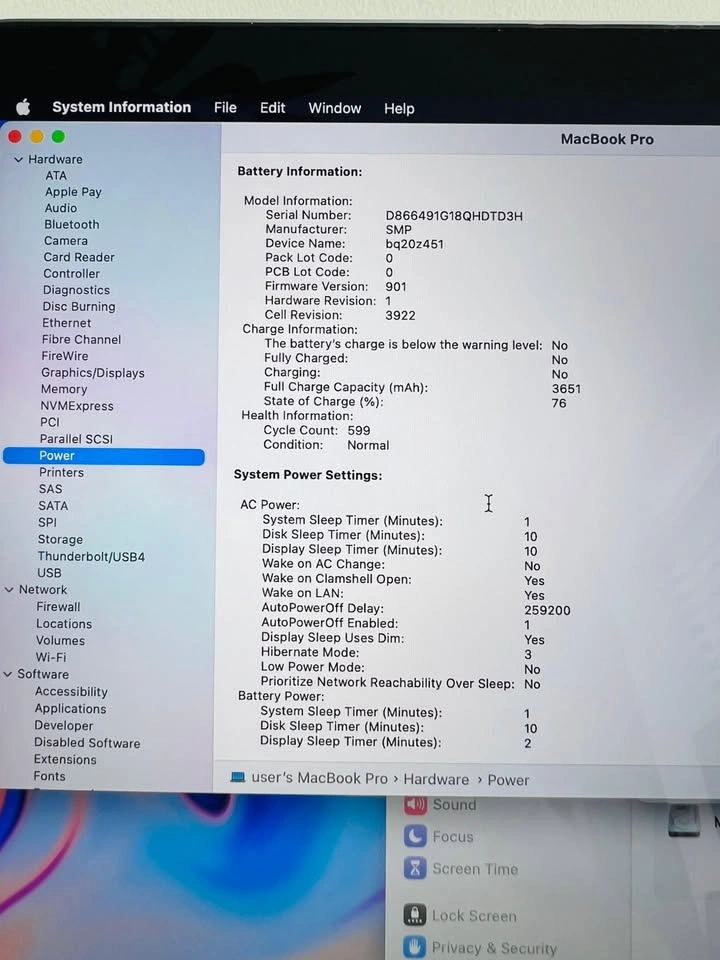The width and height of the screenshot is (720, 960).
Task: Open the Window menu
Action: tap(334, 108)
